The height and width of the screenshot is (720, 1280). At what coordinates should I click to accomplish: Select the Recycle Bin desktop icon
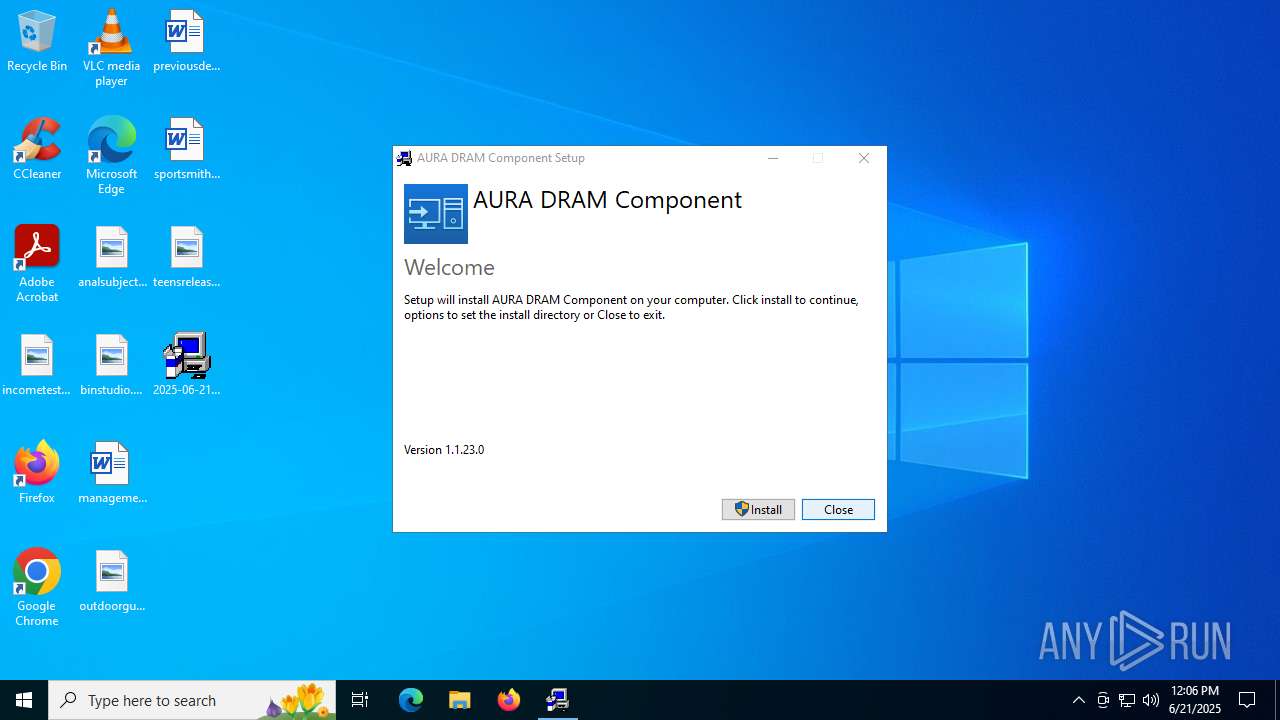coord(37,42)
